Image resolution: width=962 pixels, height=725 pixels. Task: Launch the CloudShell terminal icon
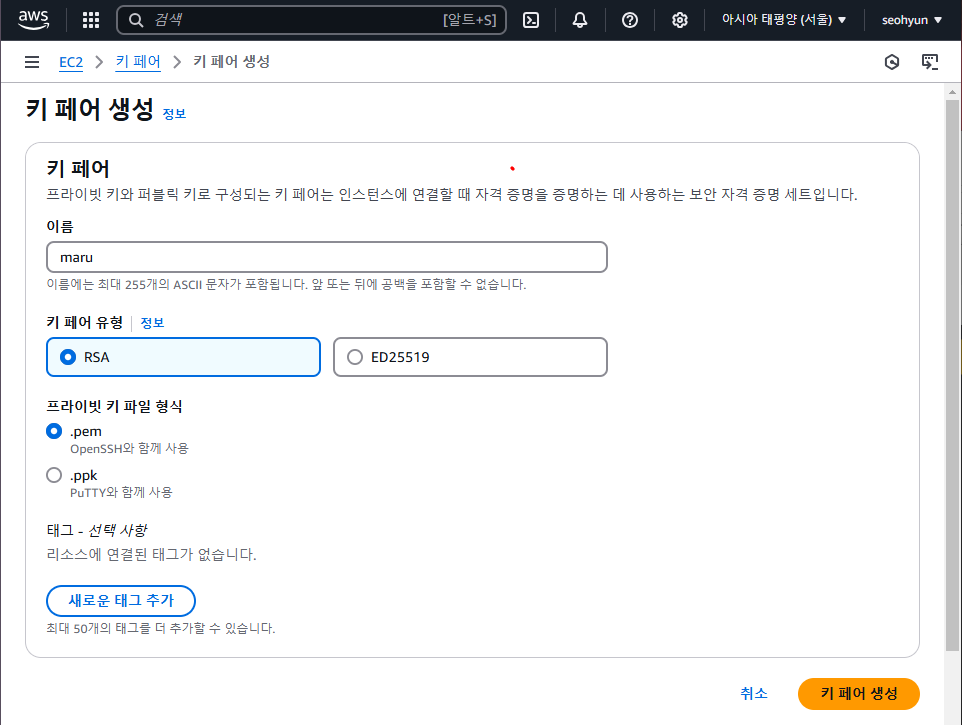point(531,20)
